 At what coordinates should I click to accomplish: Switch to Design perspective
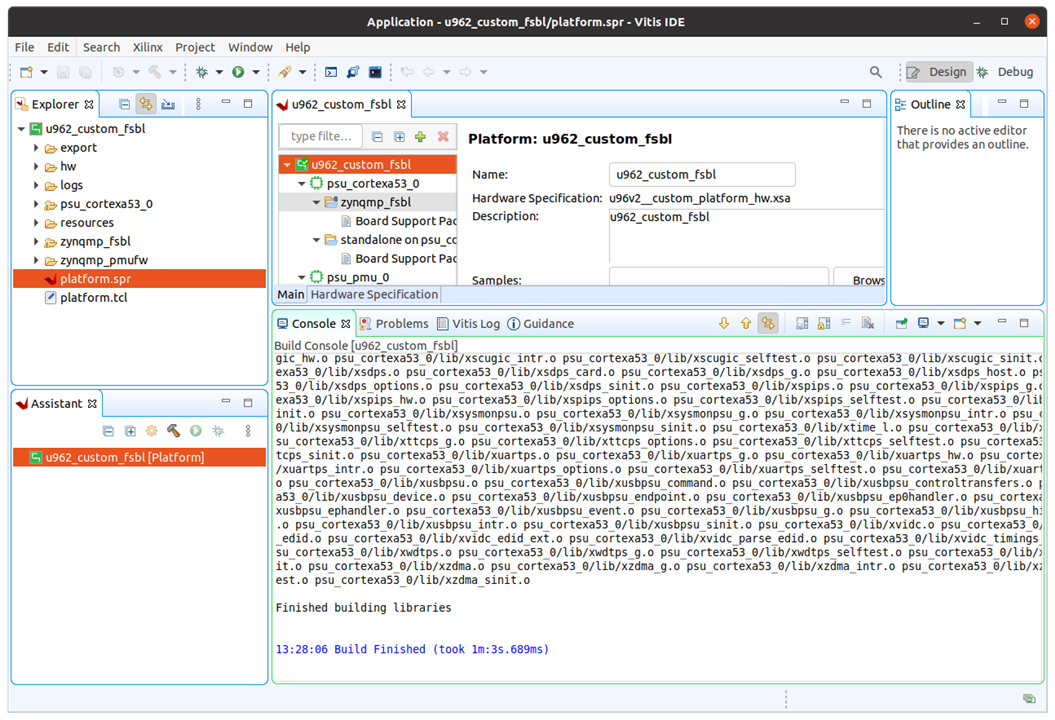939,72
